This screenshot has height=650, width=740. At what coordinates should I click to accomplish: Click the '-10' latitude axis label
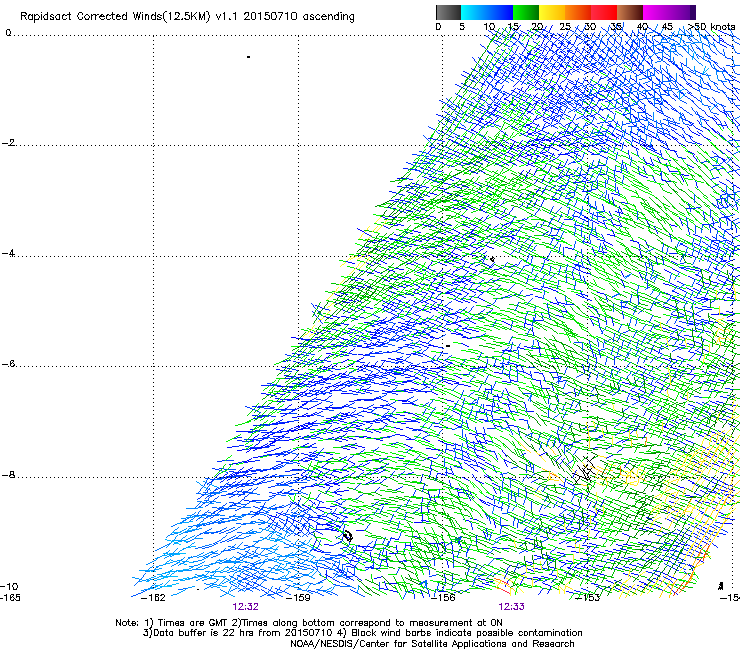pos(9,587)
